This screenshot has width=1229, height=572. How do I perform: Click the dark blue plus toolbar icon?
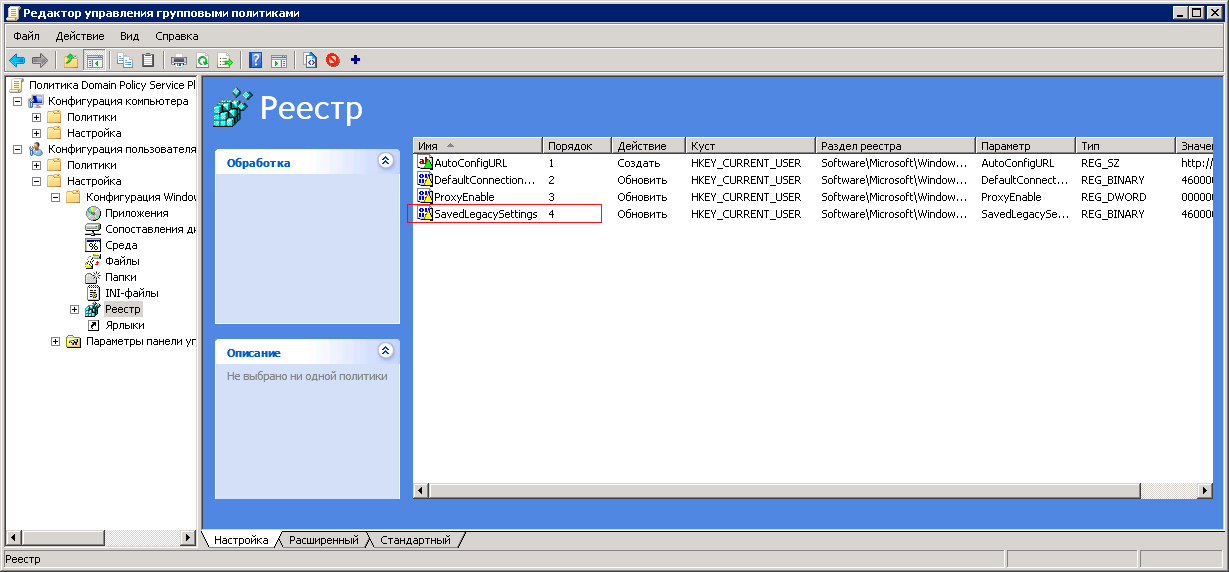point(356,60)
